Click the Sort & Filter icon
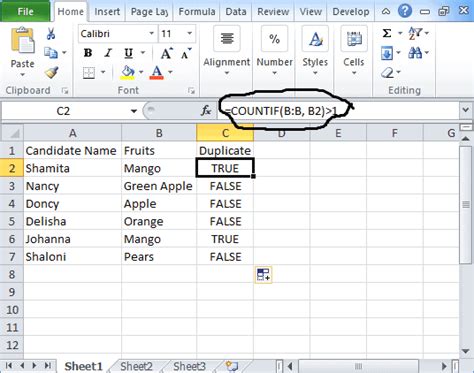Image resolution: width=474 pixels, height=373 pixels. coord(415,33)
